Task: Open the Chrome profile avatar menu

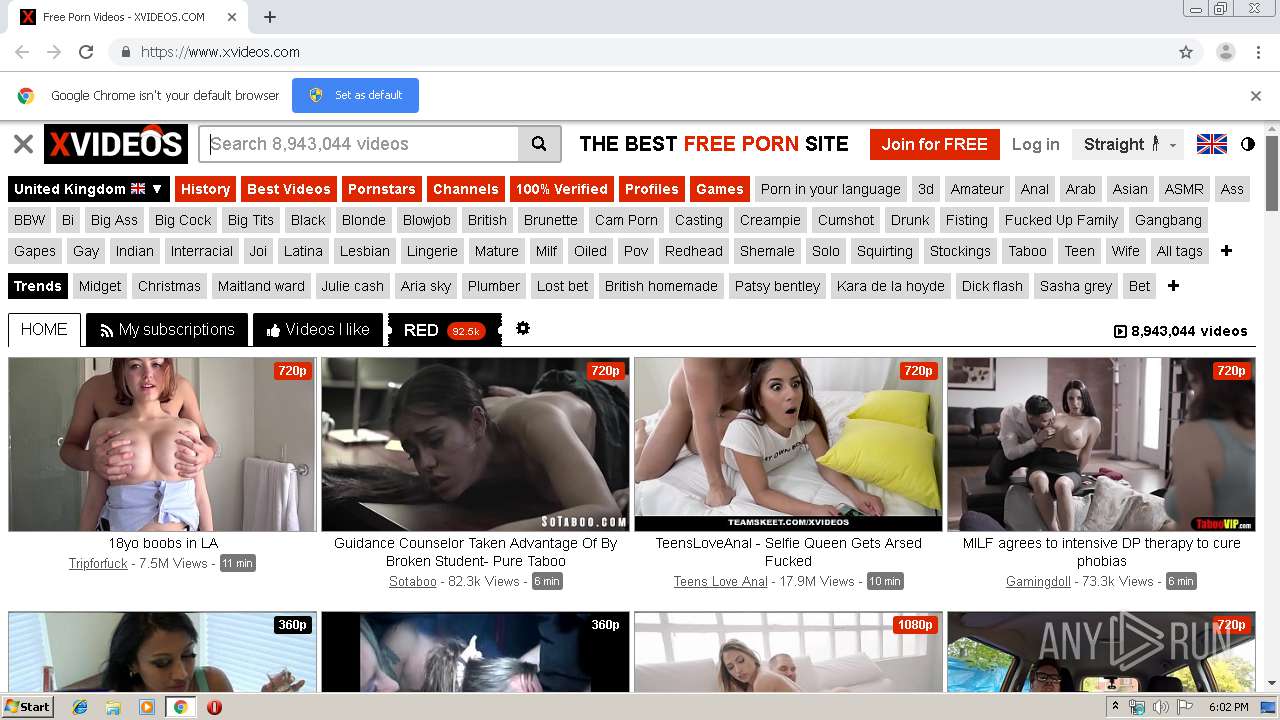Action: click(1225, 52)
